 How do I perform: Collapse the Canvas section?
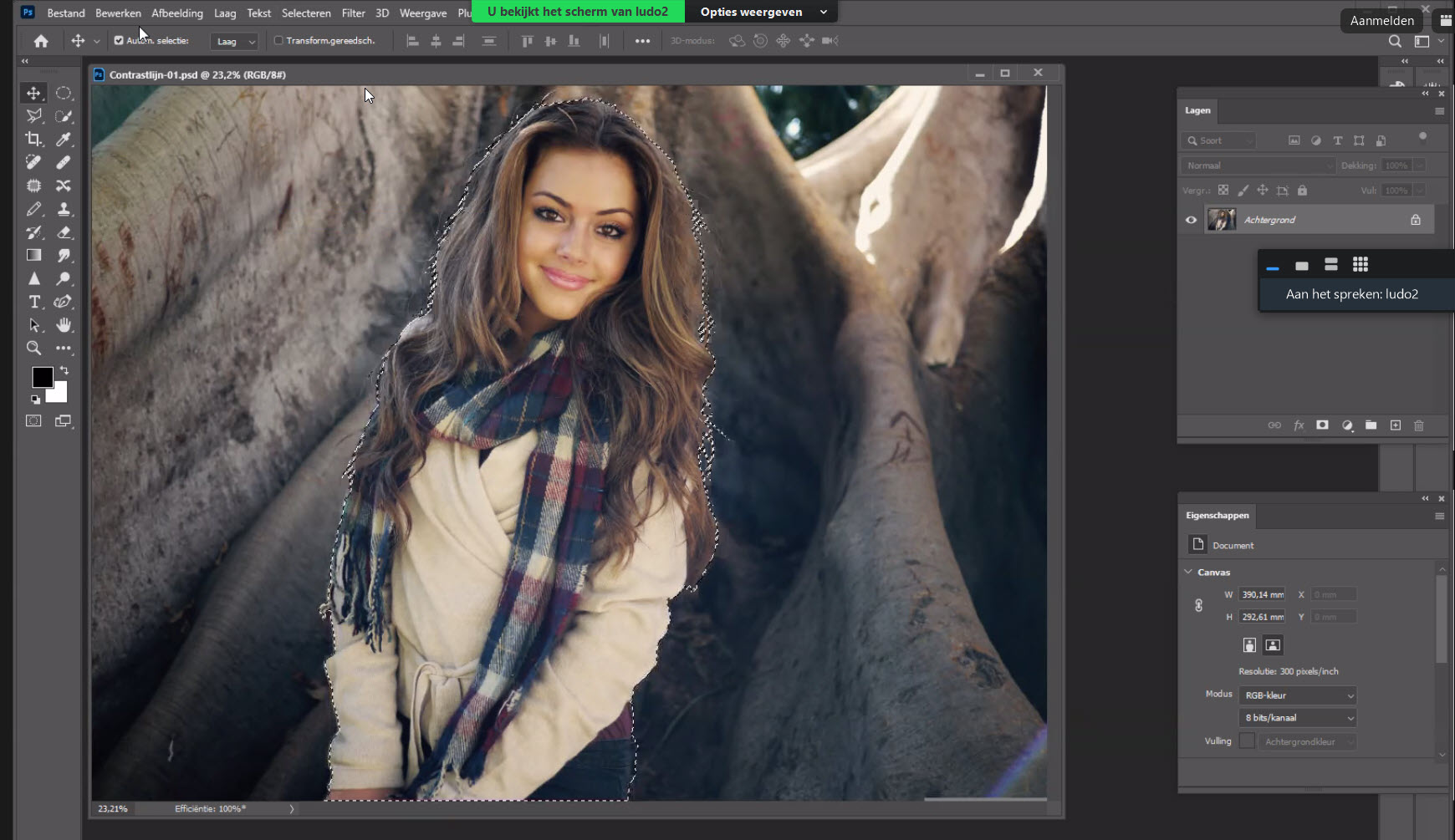[1188, 572]
